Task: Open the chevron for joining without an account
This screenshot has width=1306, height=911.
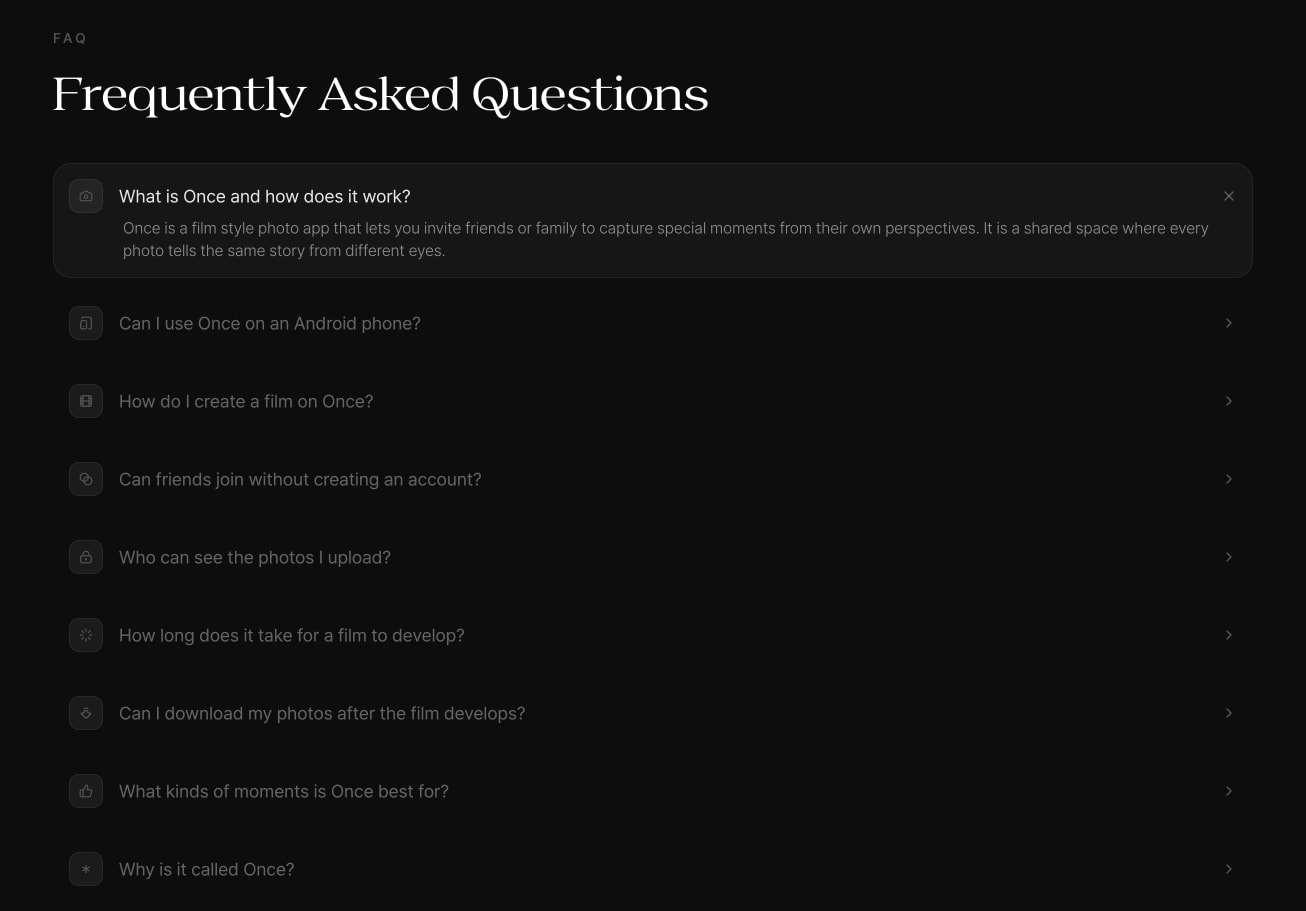Action: tap(1229, 479)
